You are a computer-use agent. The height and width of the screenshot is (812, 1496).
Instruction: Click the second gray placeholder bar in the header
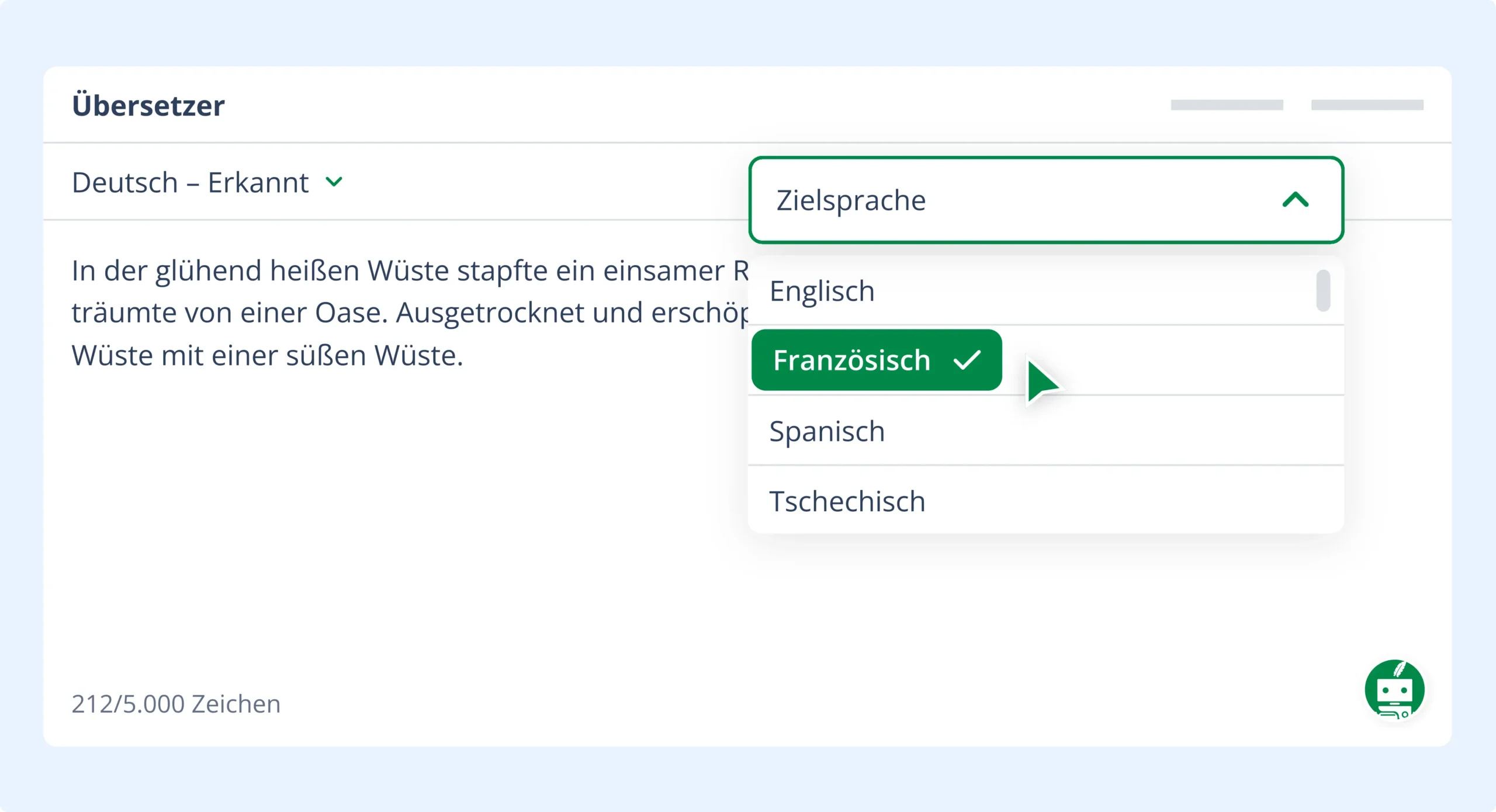(x=1367, y=105)
